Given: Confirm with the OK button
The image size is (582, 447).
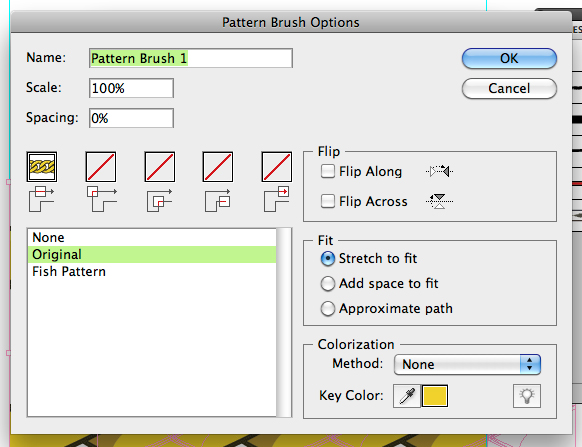Looking at the screenshot, I should tap(509, 58).
